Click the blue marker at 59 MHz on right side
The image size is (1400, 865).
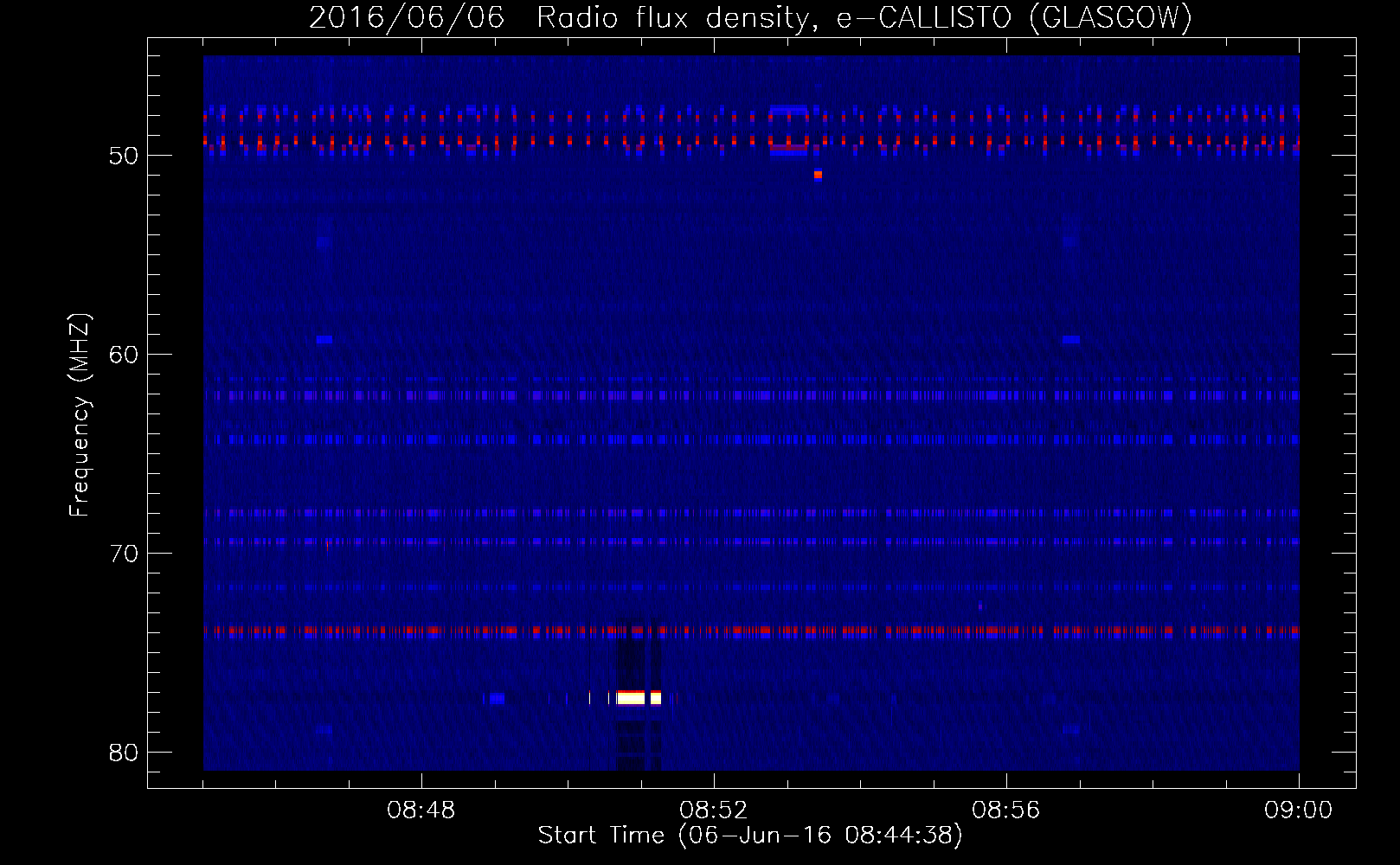pyautogui.click(x=1071, y=340)
